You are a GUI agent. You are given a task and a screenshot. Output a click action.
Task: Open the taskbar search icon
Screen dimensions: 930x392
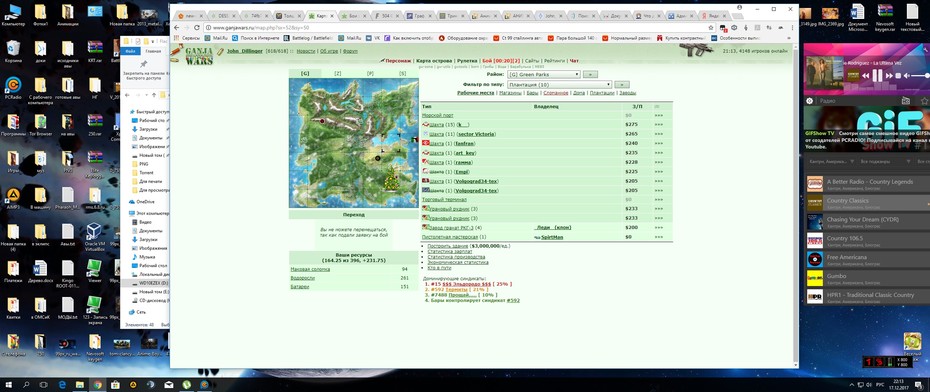pyautogui.click(x=26, y=385)
